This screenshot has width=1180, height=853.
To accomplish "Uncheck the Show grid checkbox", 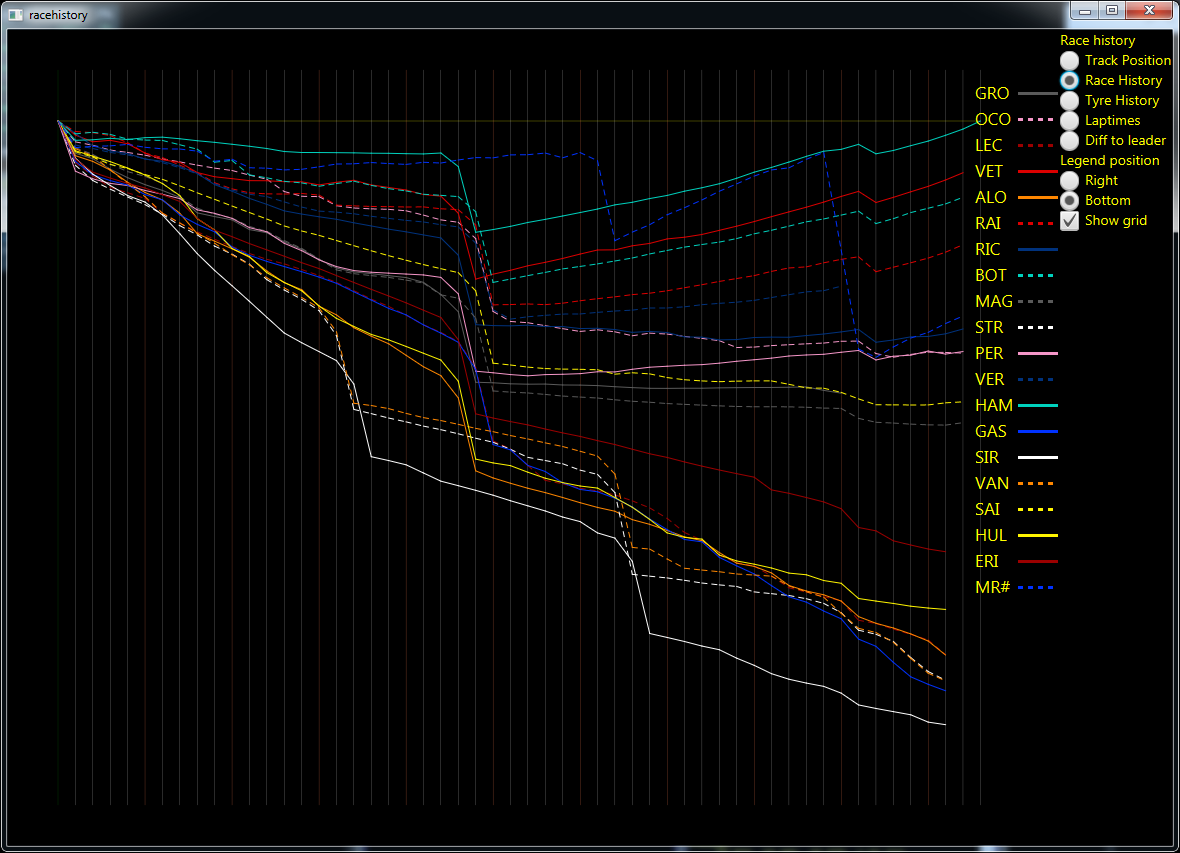I will (1069, 220).
